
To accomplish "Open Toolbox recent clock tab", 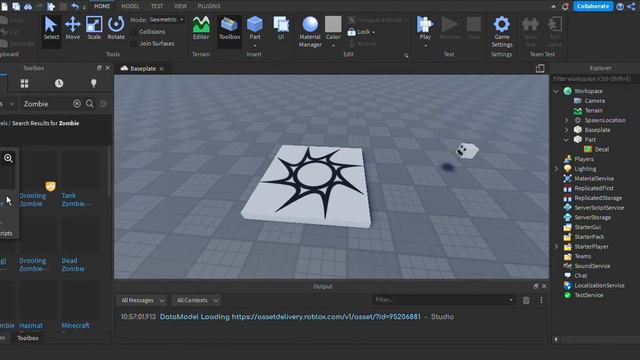I will click(x=59, y=84).
